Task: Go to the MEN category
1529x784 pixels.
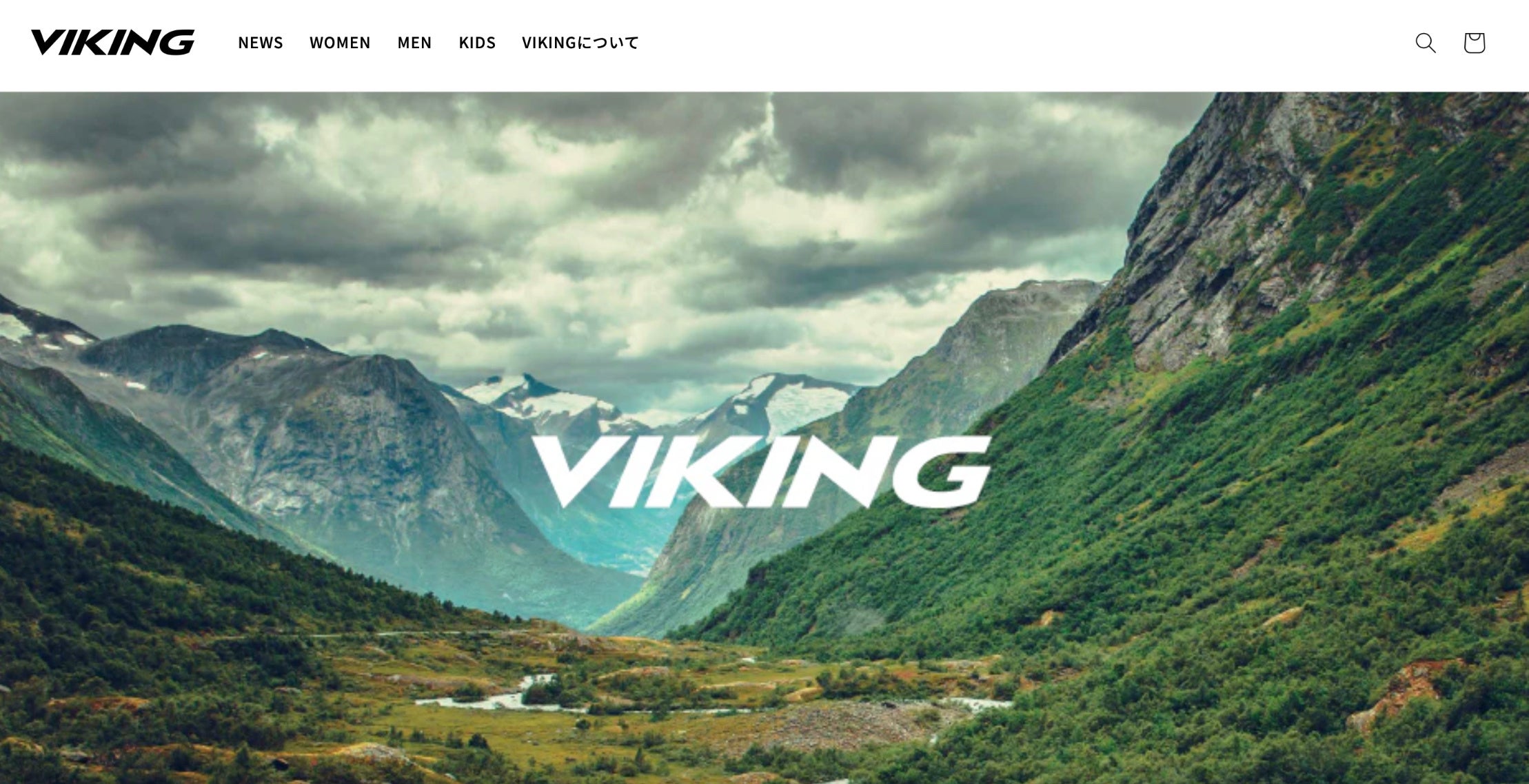Action: 414,43
